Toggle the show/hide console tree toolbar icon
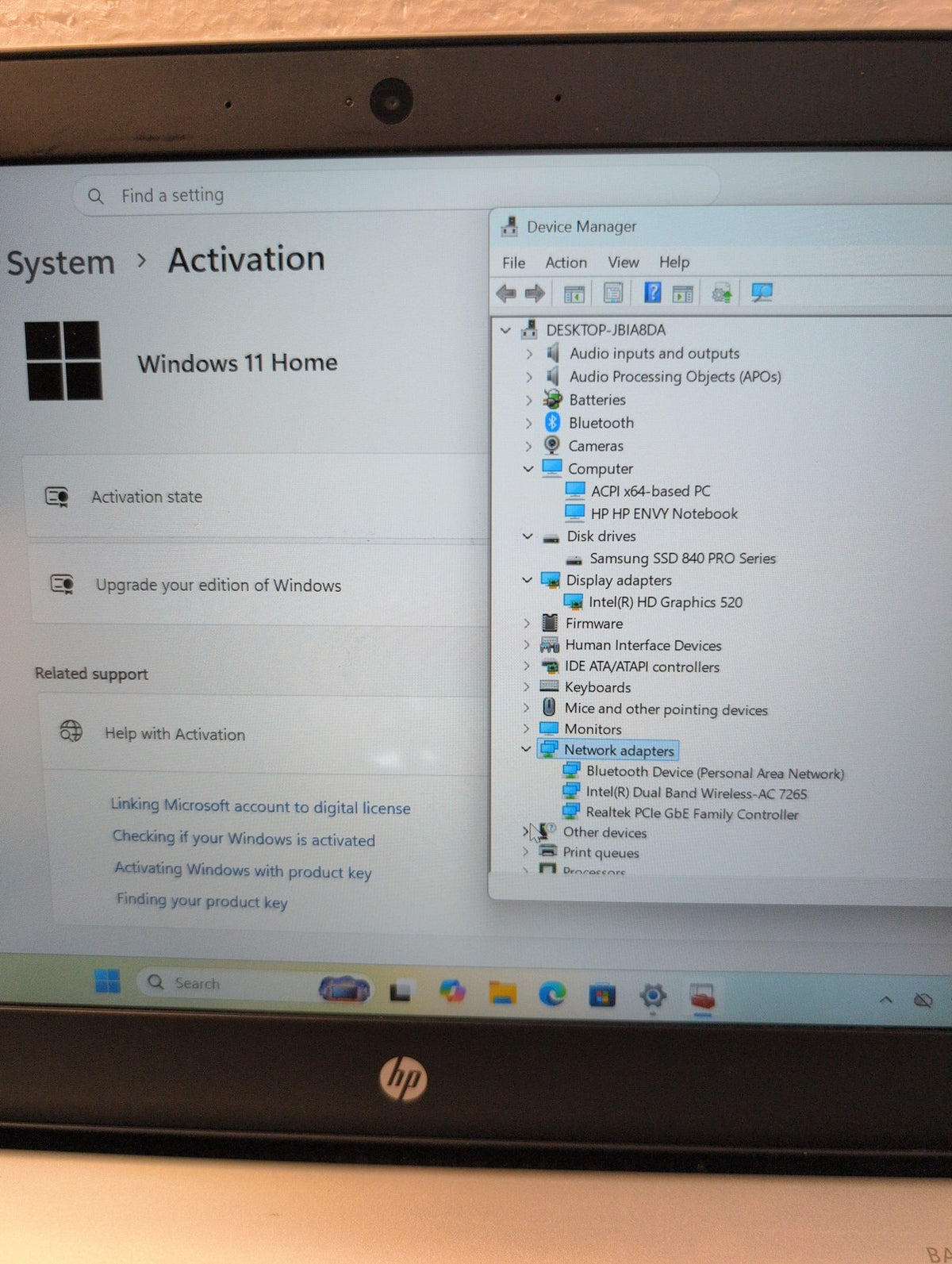 [x=574, y=294]
